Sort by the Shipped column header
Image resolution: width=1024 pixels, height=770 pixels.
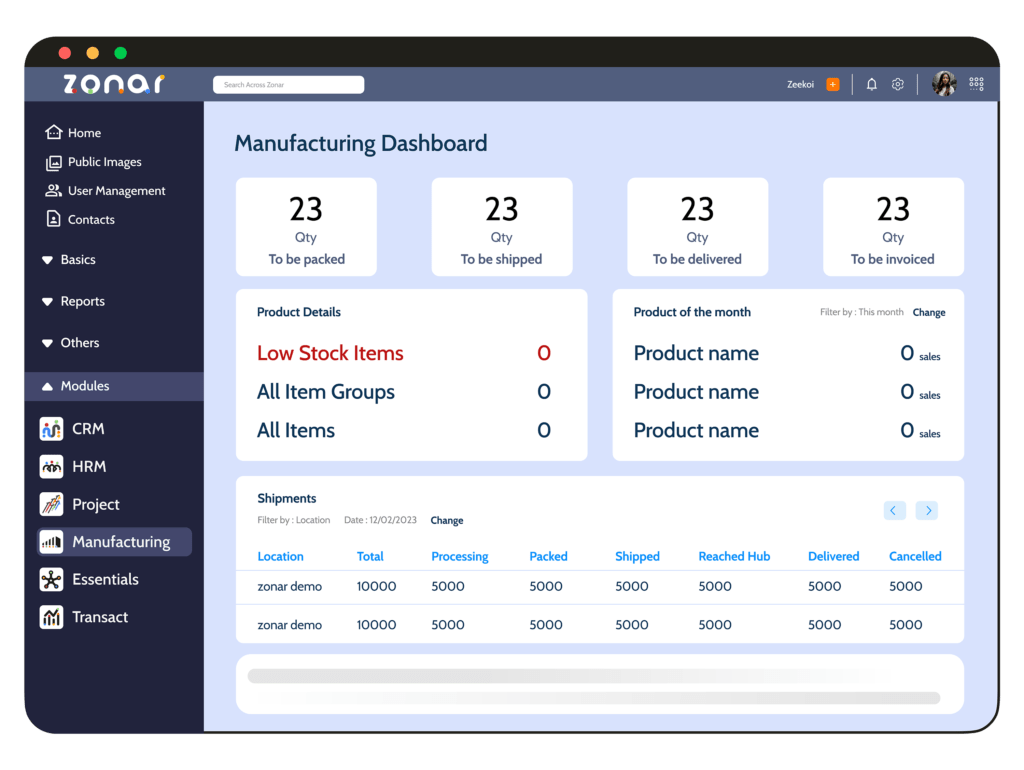pos(637,556)
